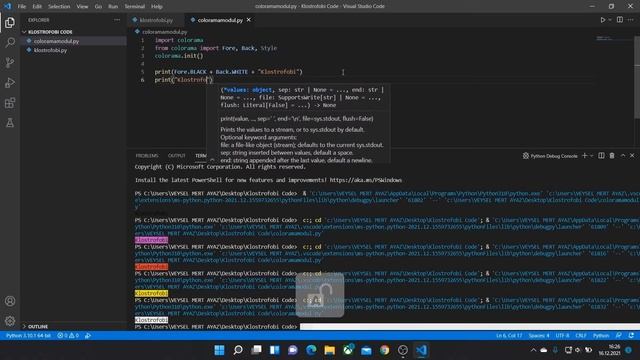Screen dimensions: 640x360
Task: Click Ln 6, Col 17 cursor position
Action: pos(509,336)
